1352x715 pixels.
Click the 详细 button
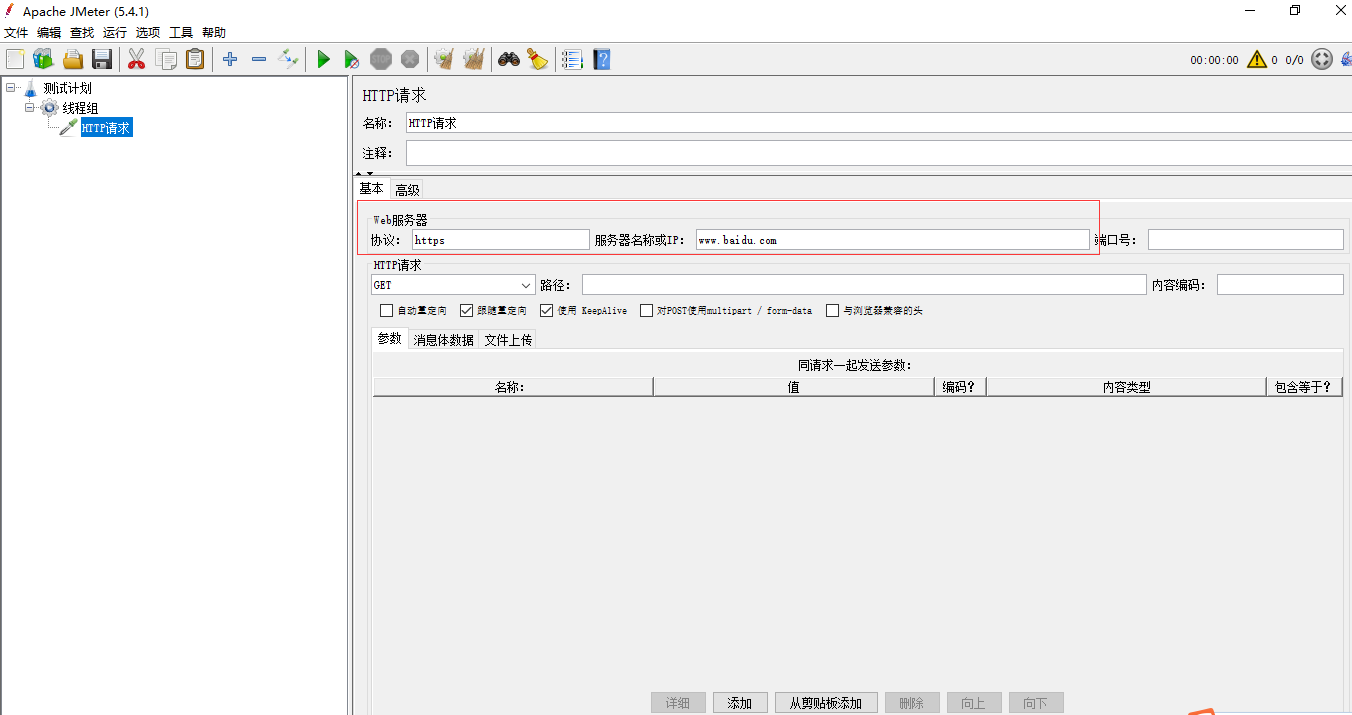678,703
